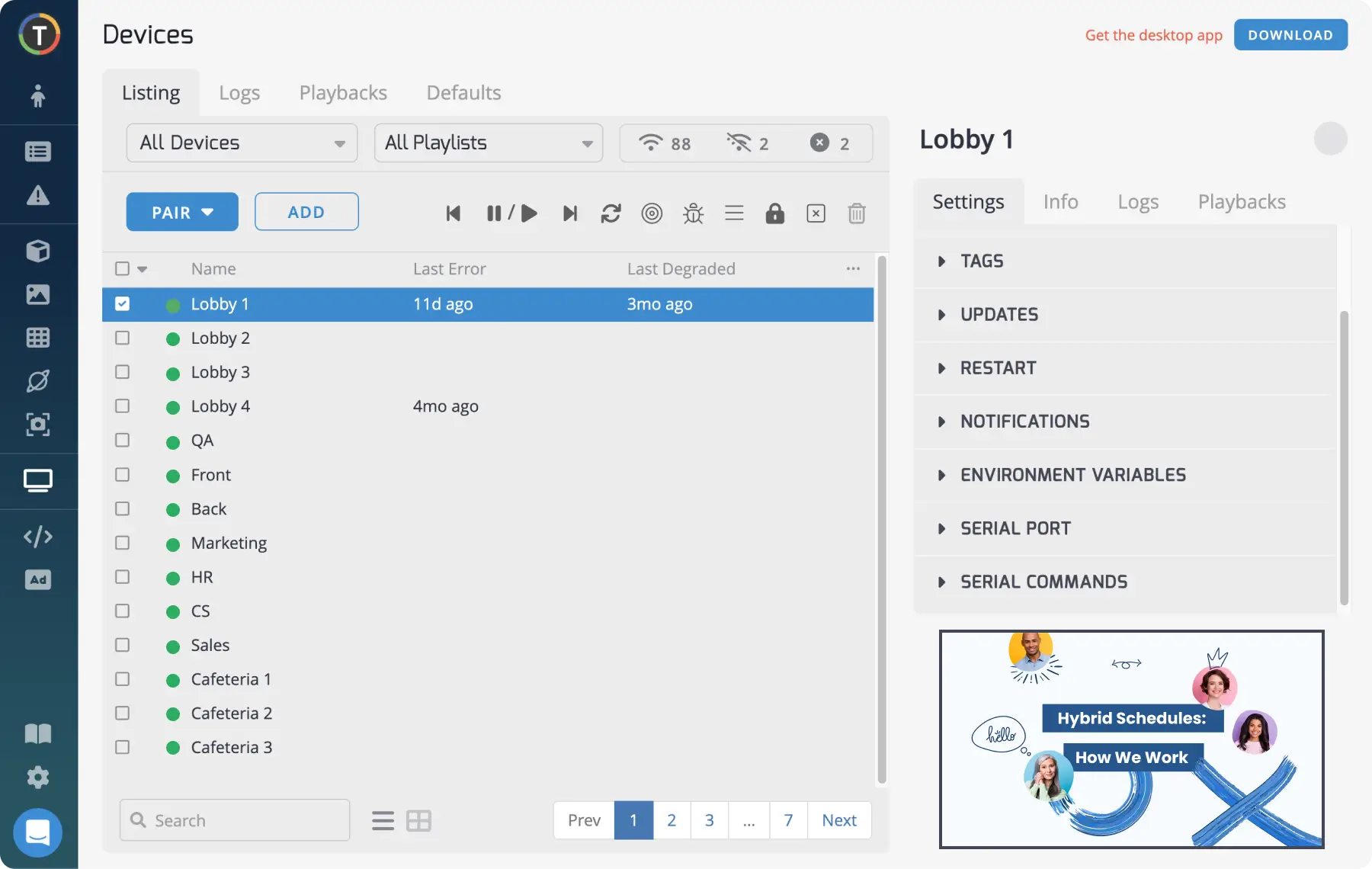The width and height of the screenshot is (1372, 869).
Task: Open the All Devices dropdown
Action: [242, 143]
